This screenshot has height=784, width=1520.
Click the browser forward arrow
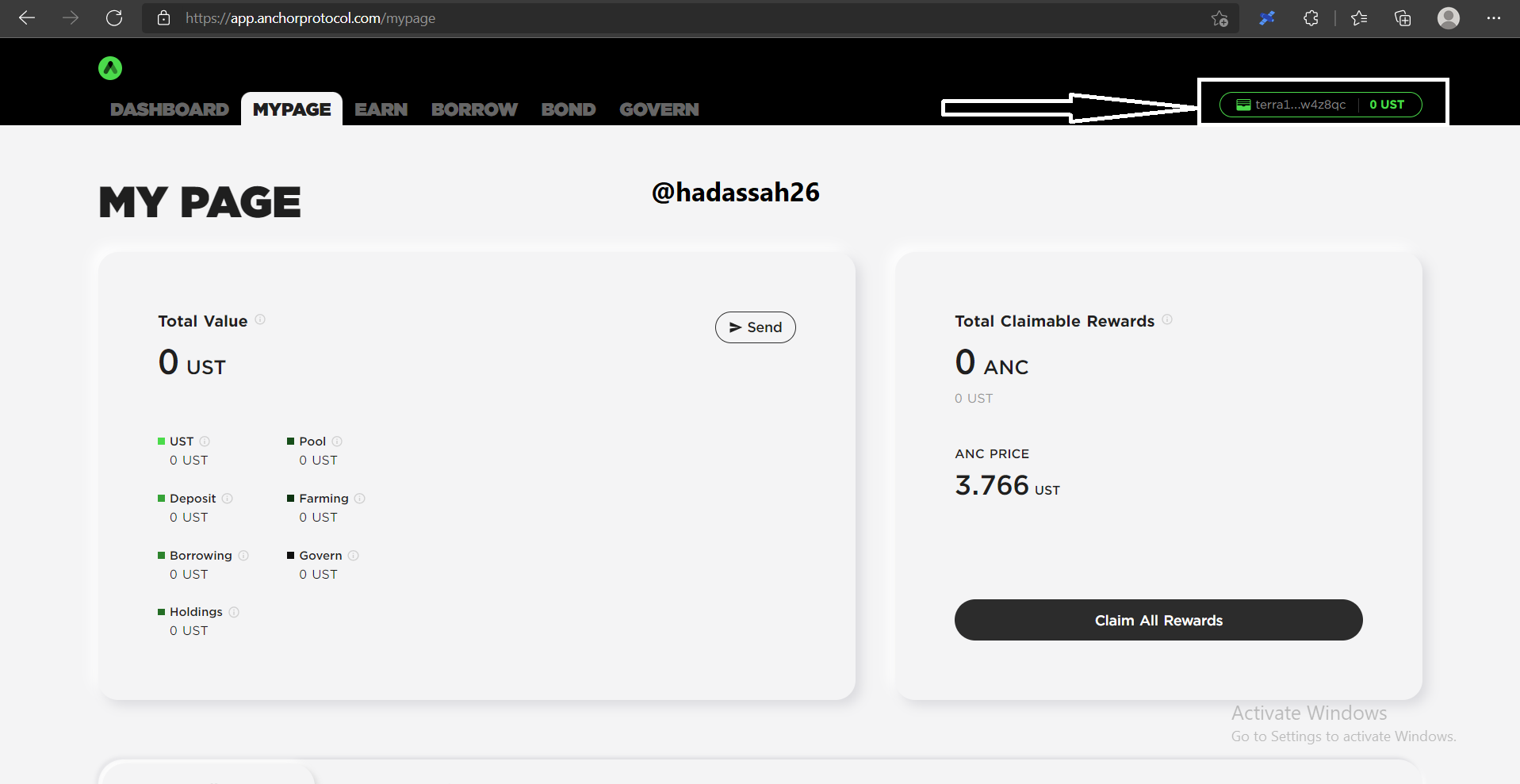coord(71,17)
